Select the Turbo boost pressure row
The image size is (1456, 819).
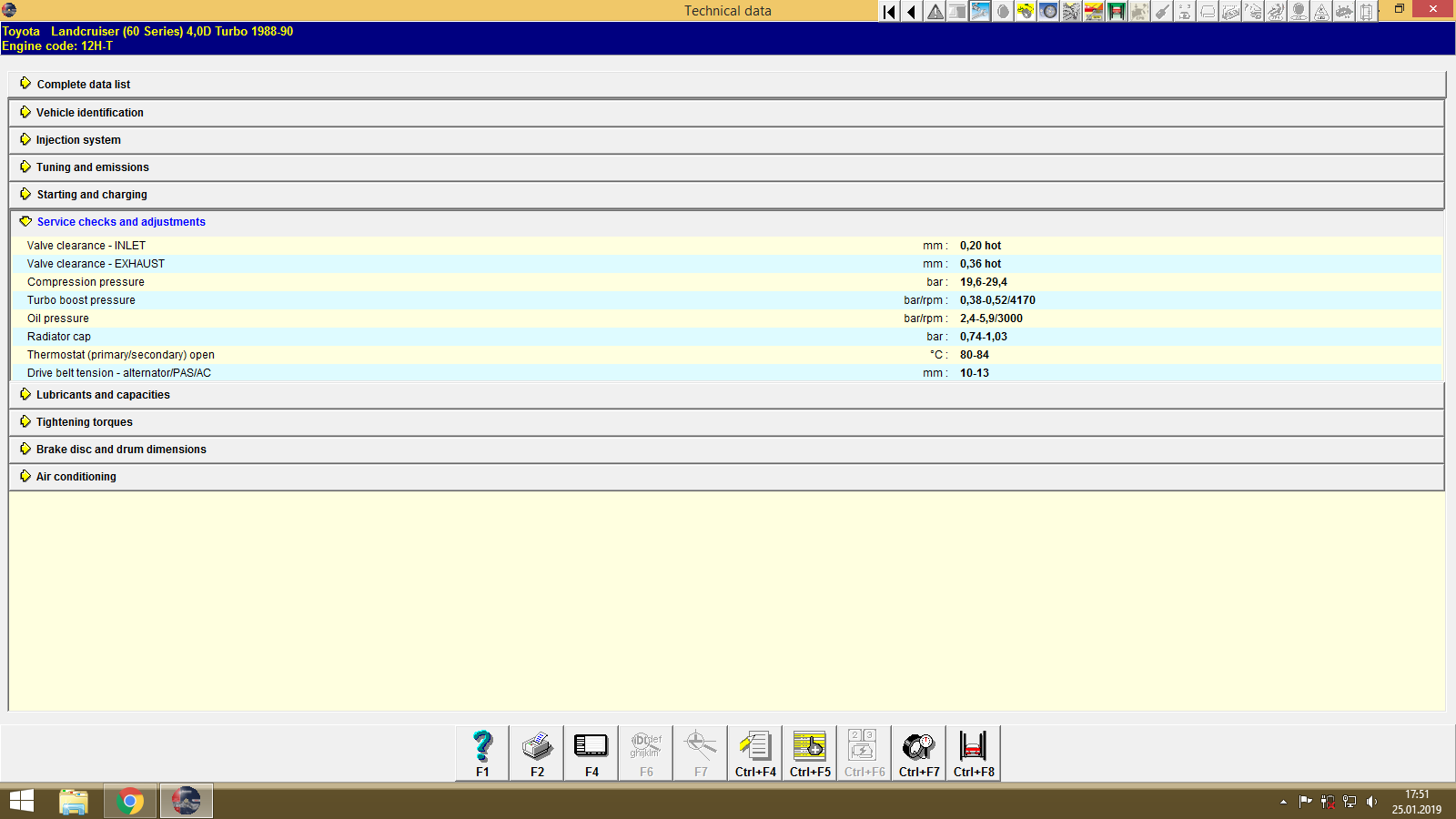81,299
